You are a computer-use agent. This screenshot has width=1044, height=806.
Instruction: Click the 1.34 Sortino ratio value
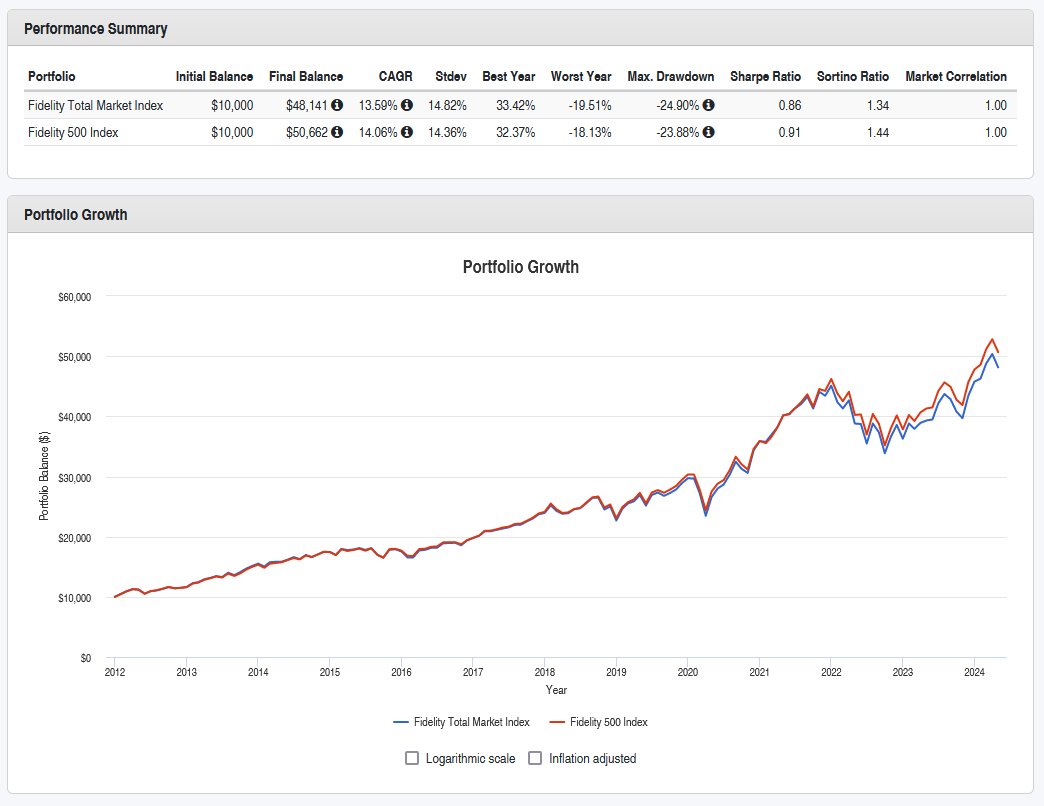(x=878, y=105)
